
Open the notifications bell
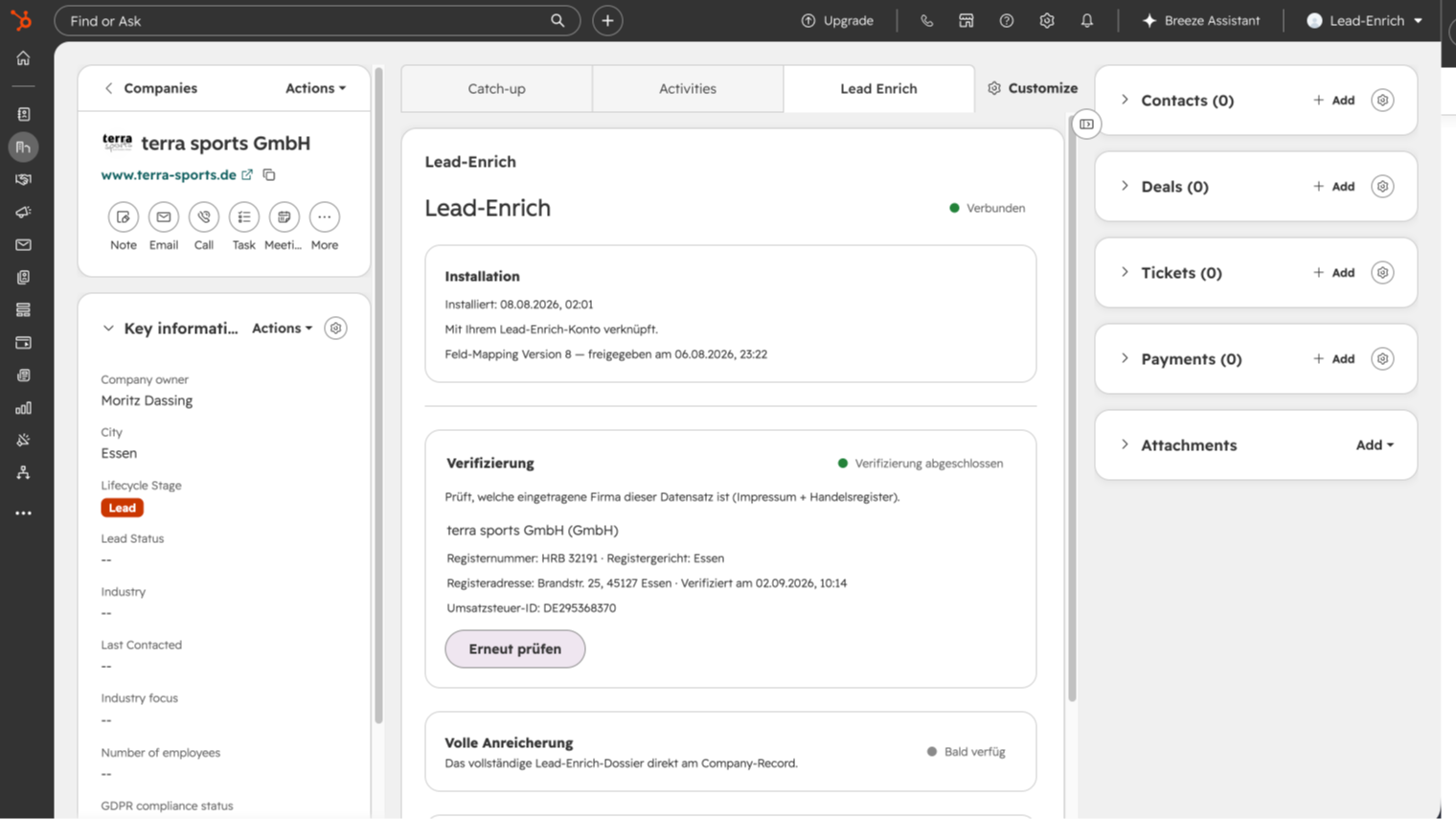(x=1087, y=20)
